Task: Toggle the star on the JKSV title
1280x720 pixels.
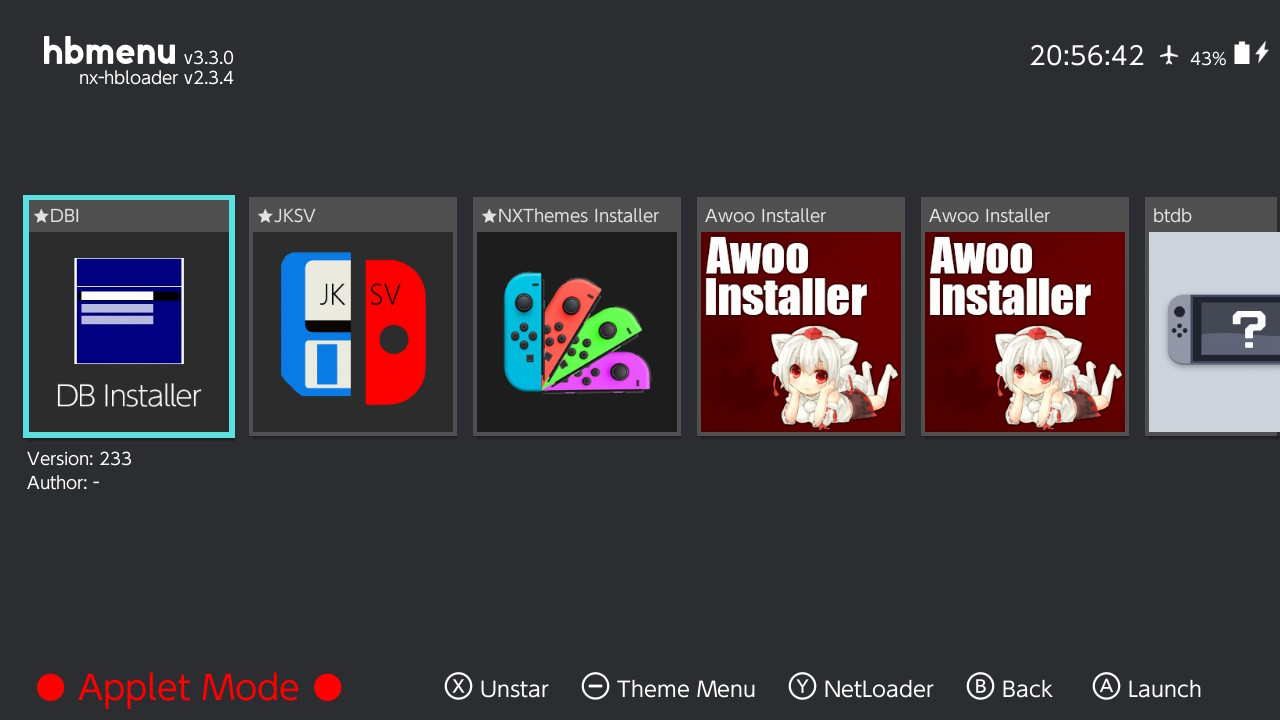Action: pyautogui.click(x=265, y=216)
